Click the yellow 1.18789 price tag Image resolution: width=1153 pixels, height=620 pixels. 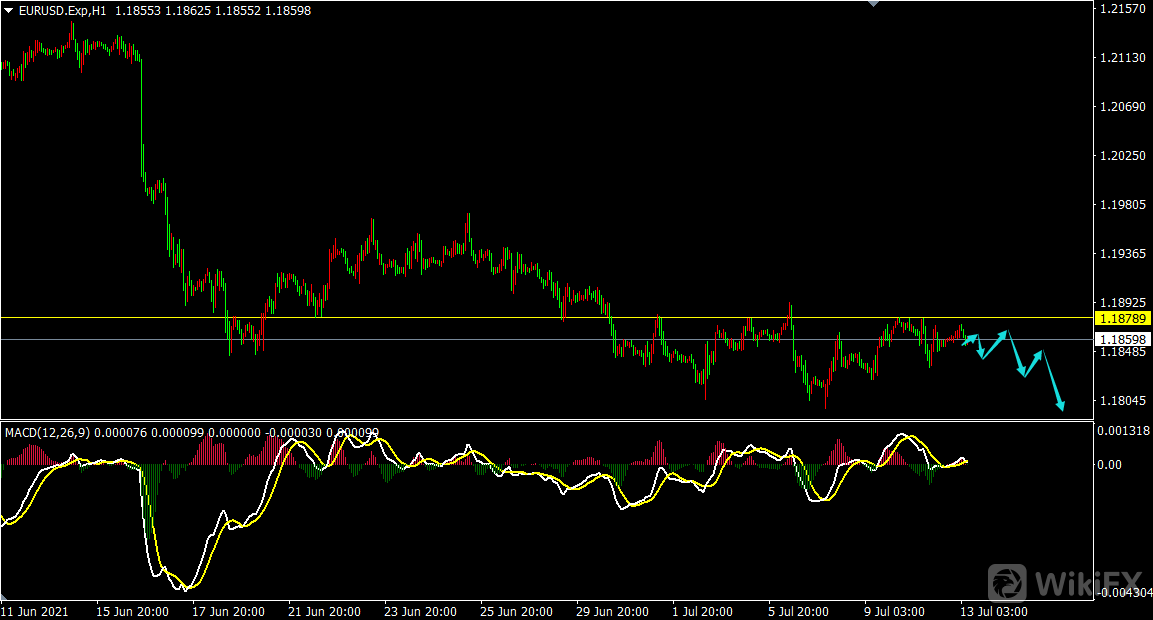click(1124, 318)
